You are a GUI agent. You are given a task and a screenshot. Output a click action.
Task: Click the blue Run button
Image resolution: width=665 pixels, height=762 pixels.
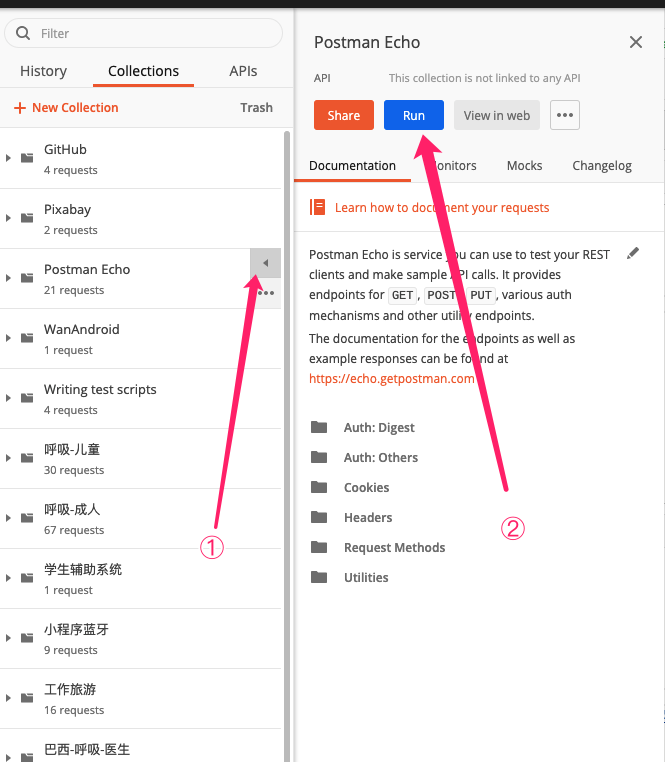(x=414, y=115)
